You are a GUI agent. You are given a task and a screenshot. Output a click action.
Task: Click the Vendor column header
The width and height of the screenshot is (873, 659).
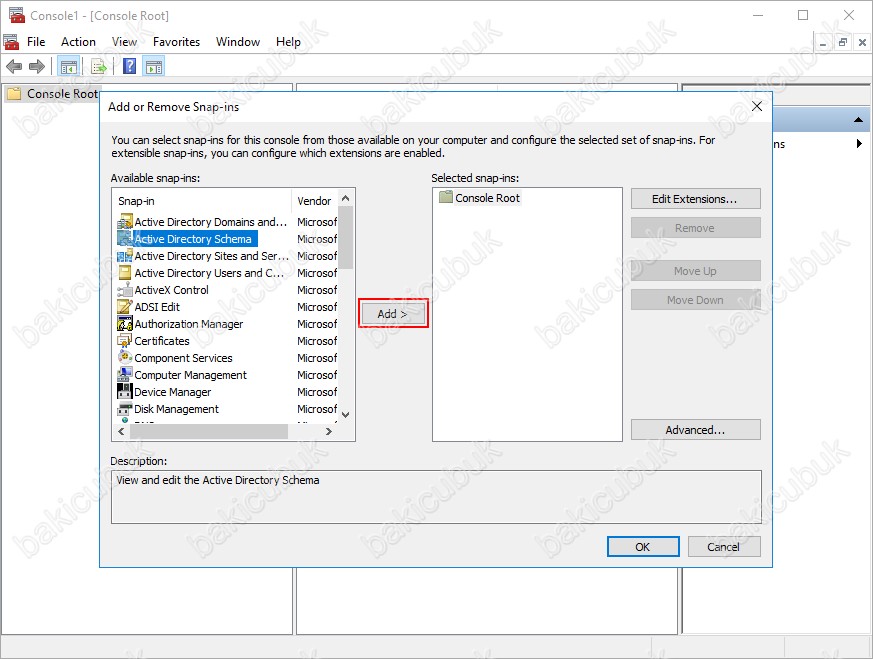(x=314, y=201)
